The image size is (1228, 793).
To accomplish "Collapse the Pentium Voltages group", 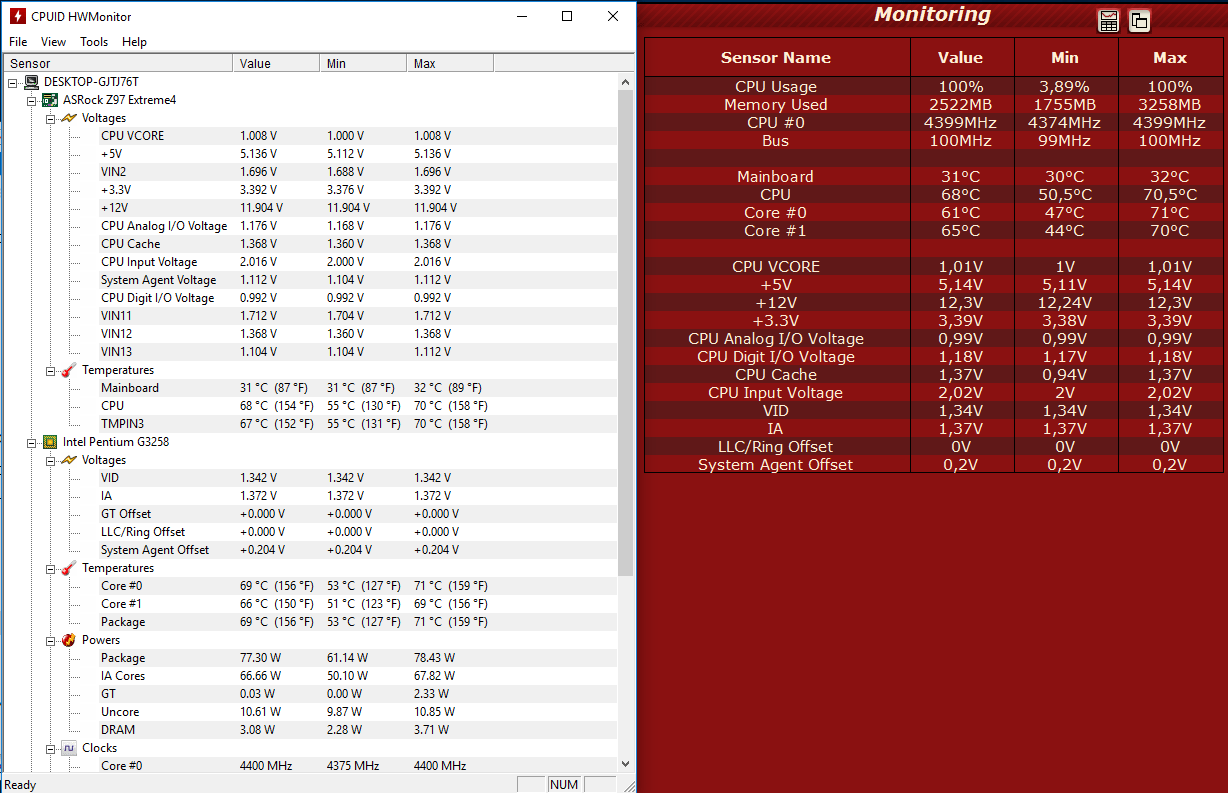I will click(50, 460).
